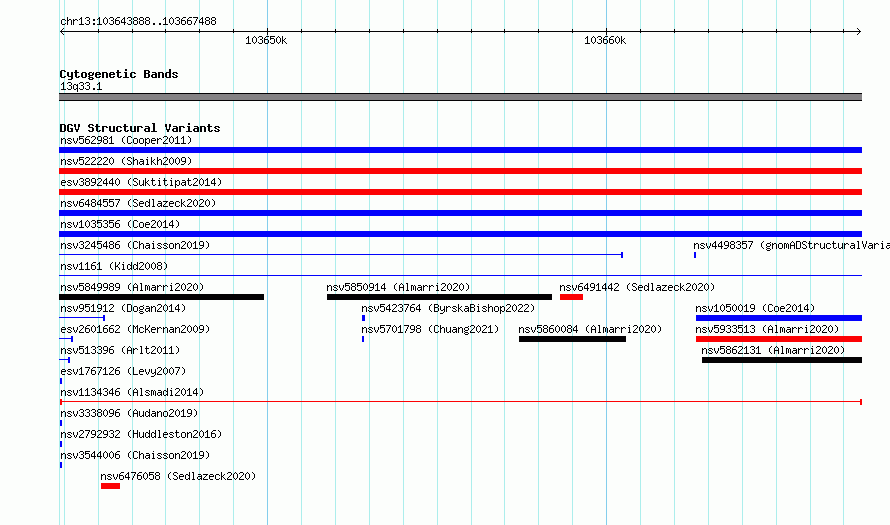Open nsv5862131 (Almarri2020) label
The image size is (890, 525).
coord(773,350)
